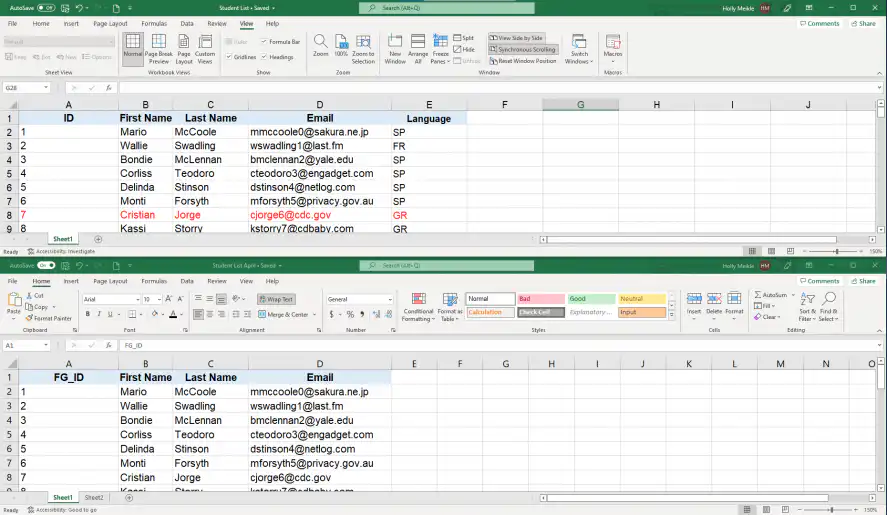
Task: Set zoom to 100% in top window
Action: coord(341,45)
